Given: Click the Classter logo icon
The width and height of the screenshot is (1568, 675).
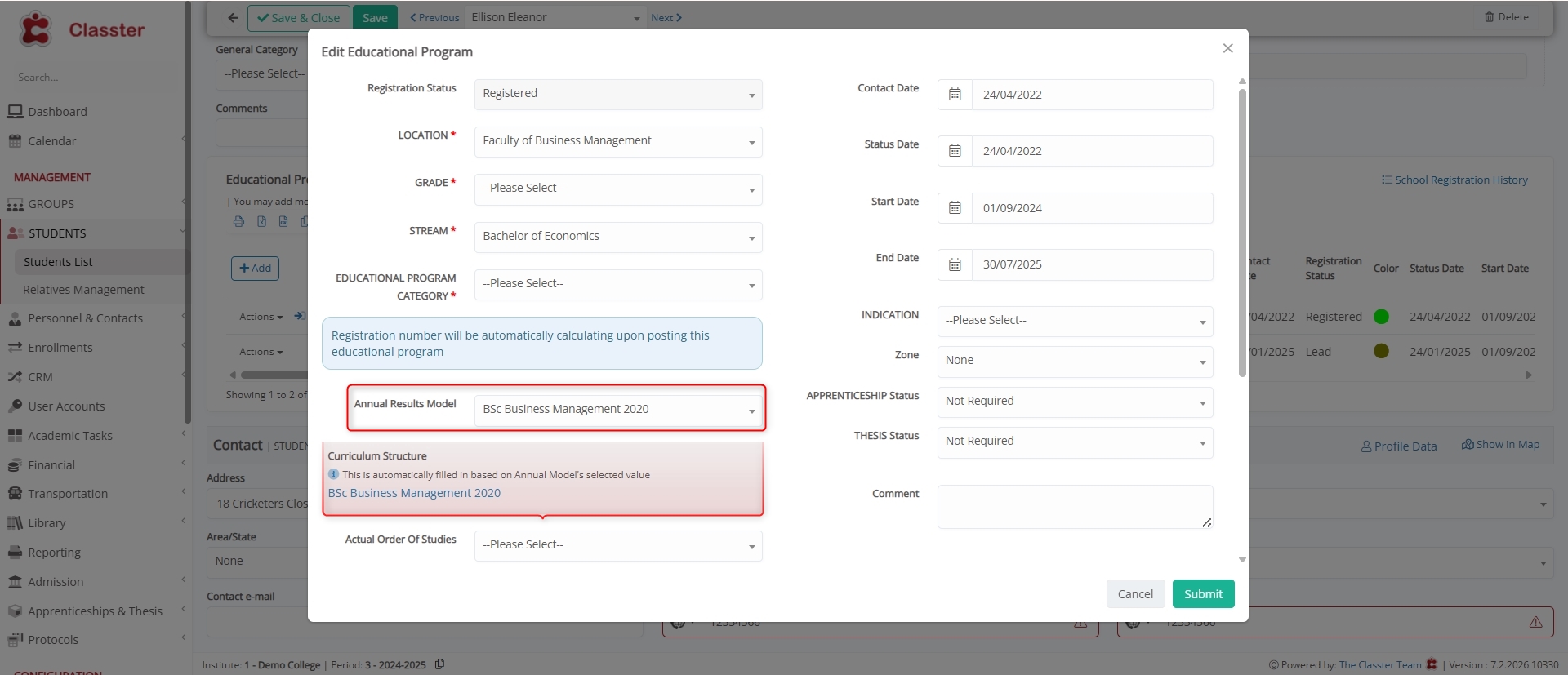Looking at the screenshot, I should click(x=36, y=30).
